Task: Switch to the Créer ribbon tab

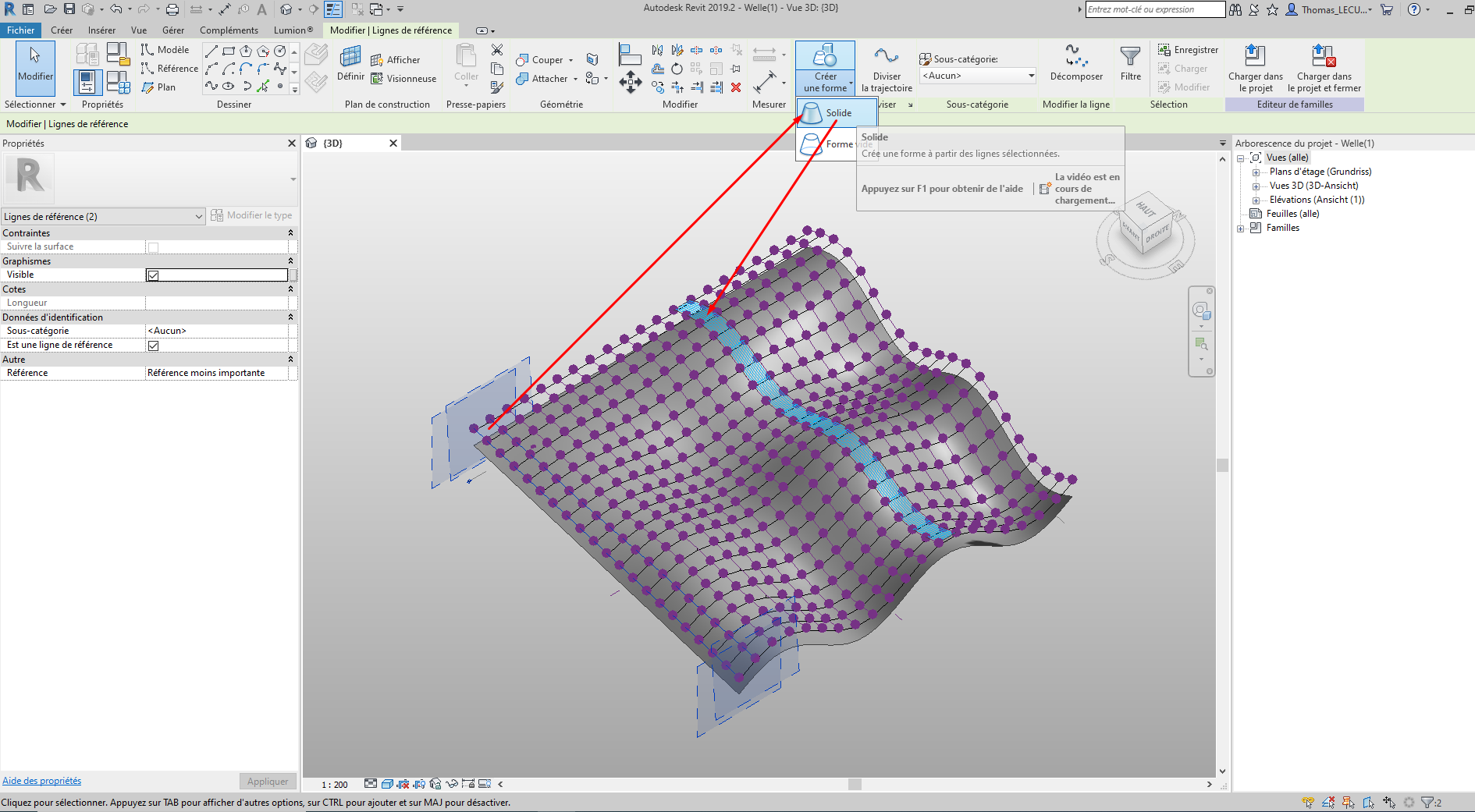Action: [x=62, y=30]
